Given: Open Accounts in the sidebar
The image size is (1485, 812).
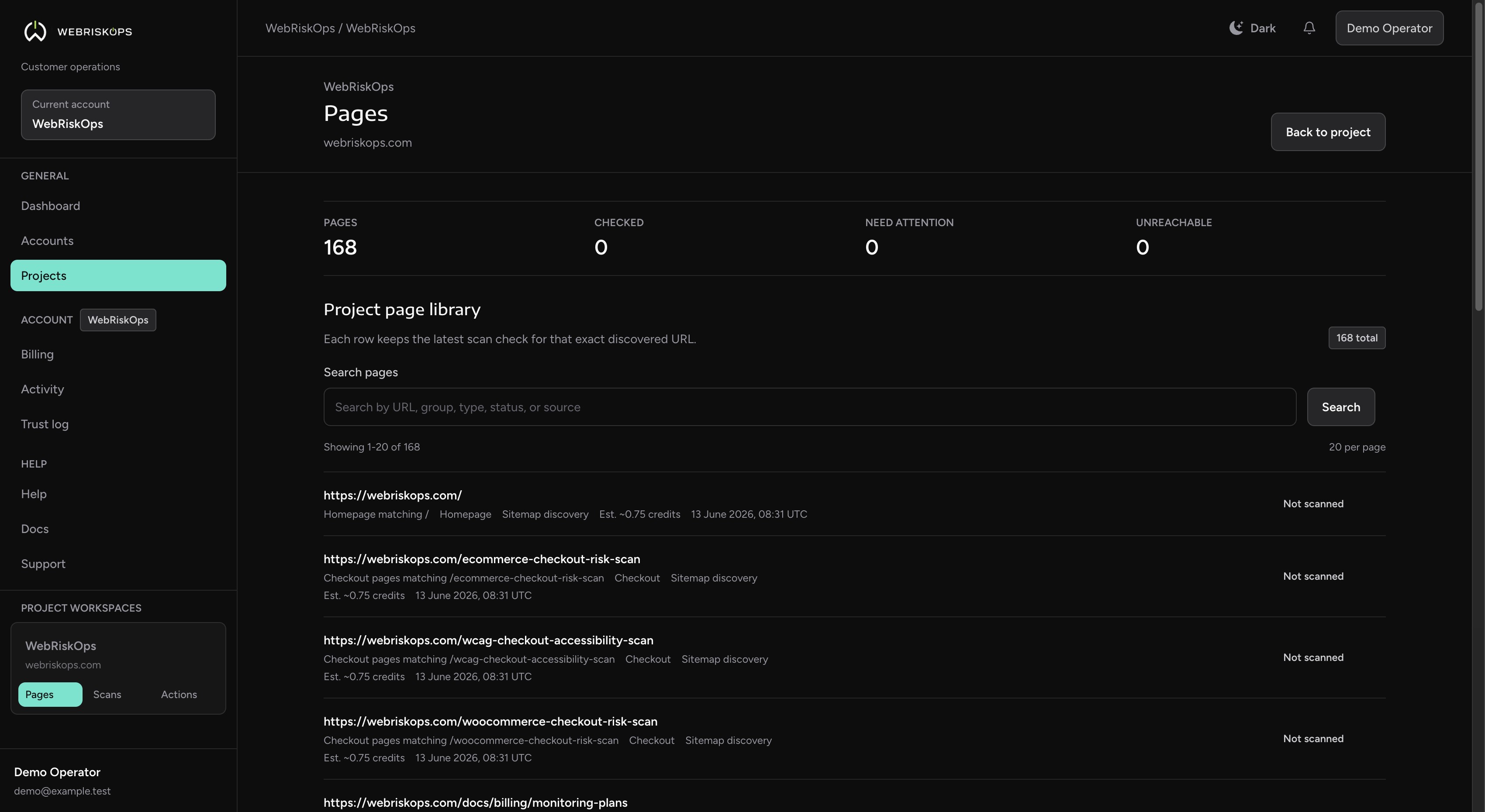Looking at the screenshot, I should [x=47, y=241].
